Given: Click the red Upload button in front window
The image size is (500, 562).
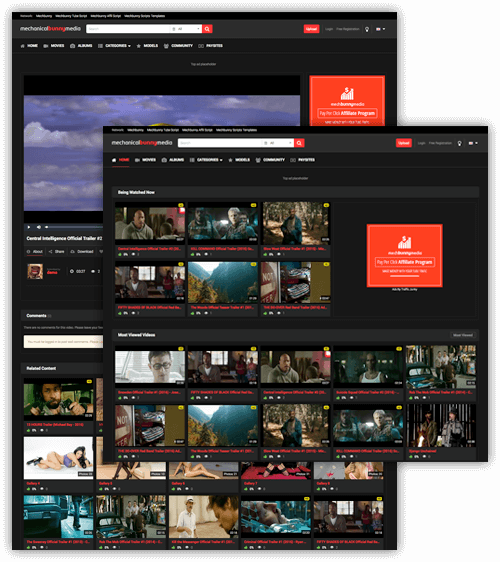Looking at the screenshot, I should 404,143.
